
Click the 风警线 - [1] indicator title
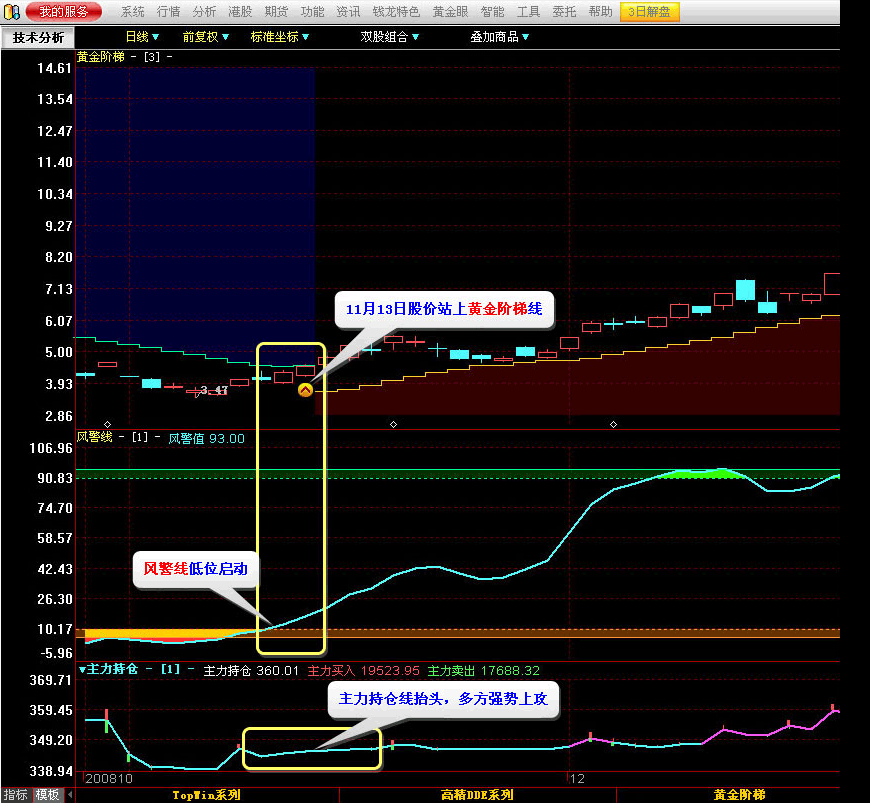click(x=119, y=437)
